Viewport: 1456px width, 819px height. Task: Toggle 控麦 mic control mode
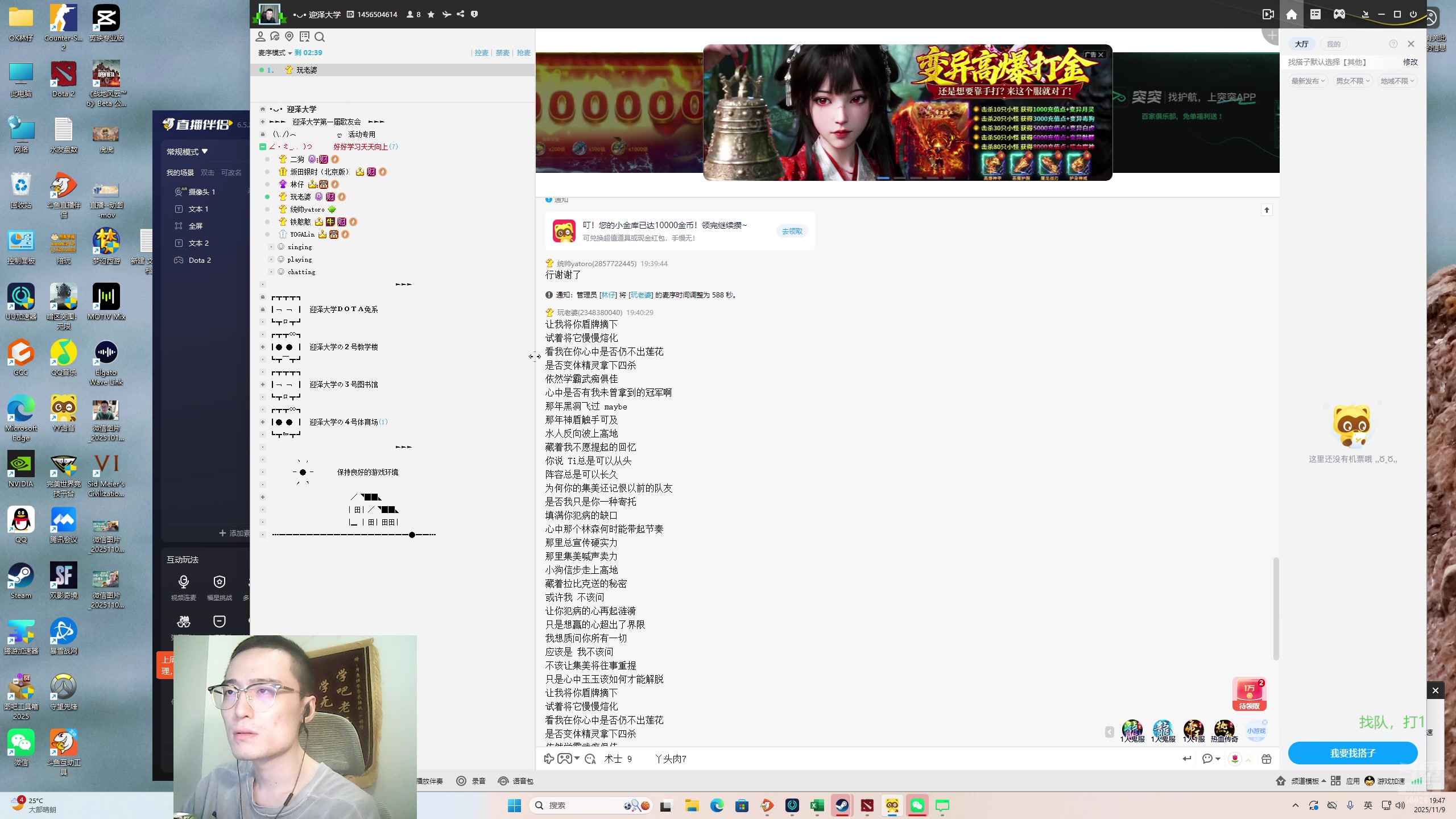point(481,52)
